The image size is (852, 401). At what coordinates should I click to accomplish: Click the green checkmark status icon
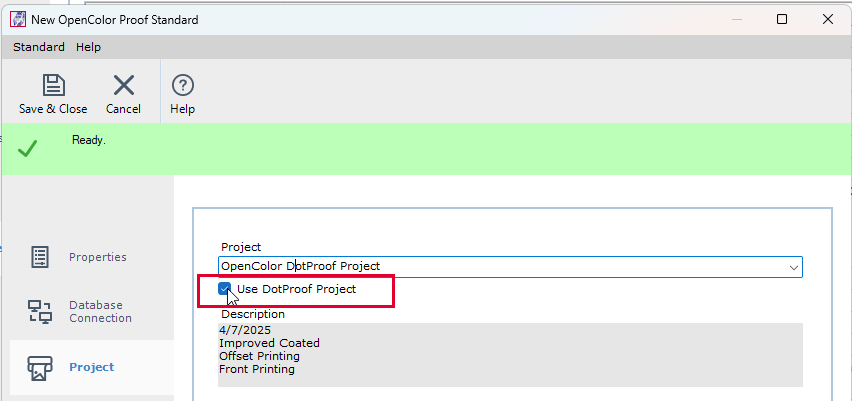coord(27,149)
